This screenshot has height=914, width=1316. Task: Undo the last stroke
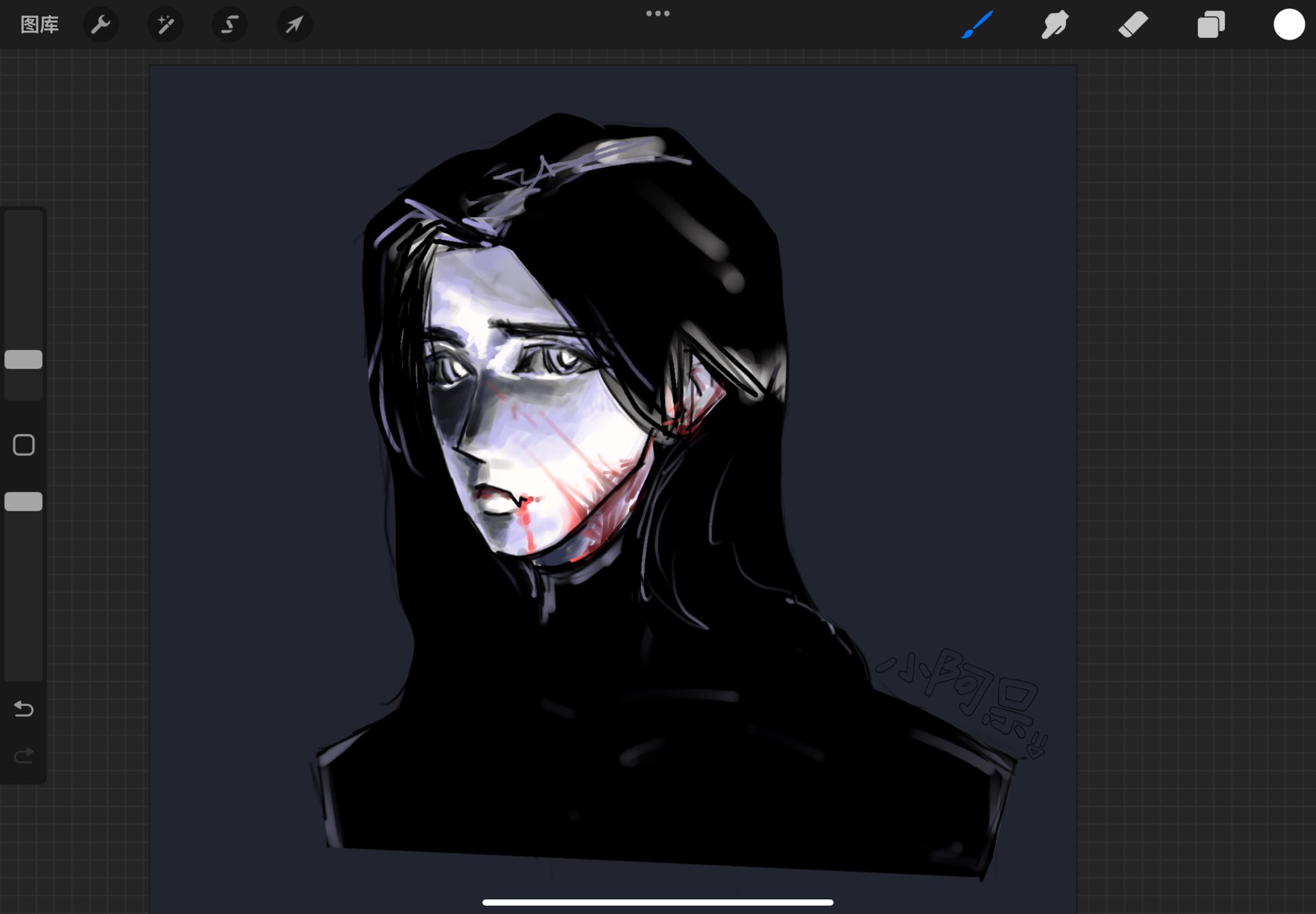pos(24,708)
